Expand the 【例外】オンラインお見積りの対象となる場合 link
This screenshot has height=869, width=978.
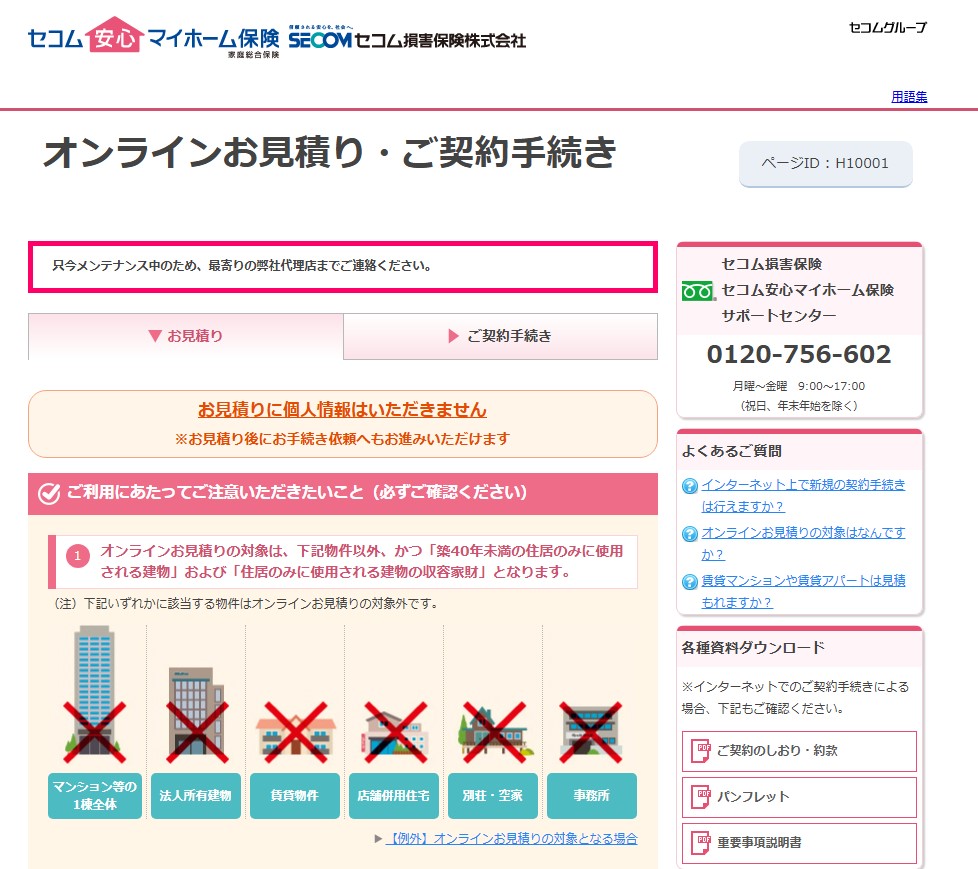point(511,839)
